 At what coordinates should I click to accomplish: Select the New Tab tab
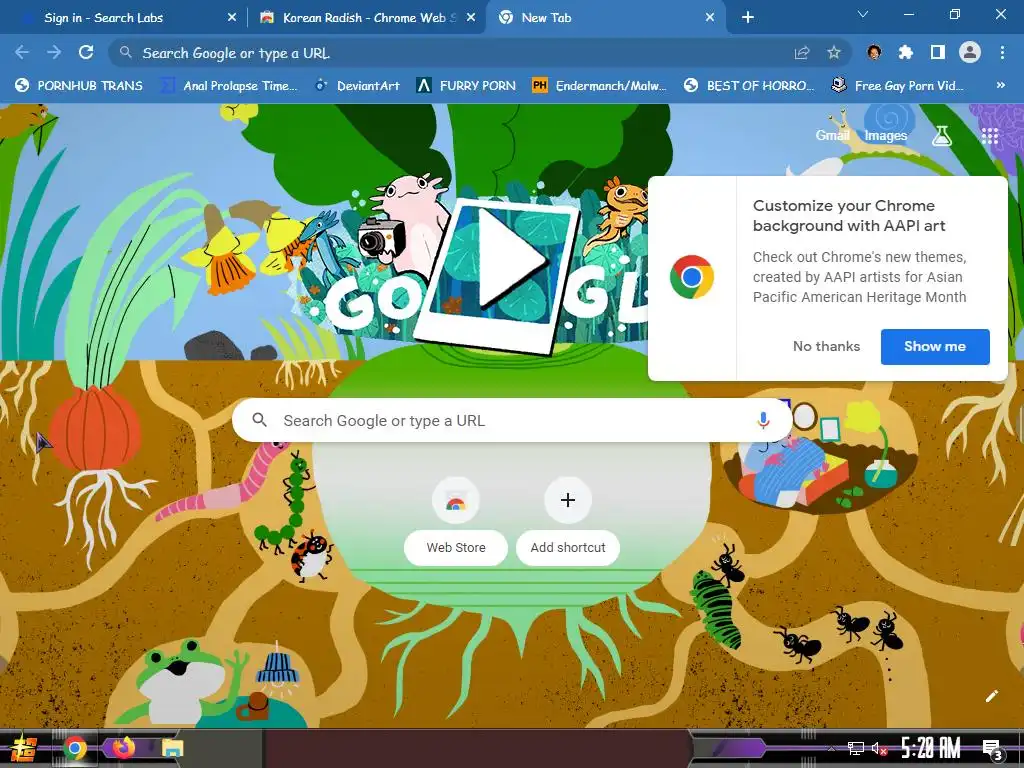click(x=605, y=18)
